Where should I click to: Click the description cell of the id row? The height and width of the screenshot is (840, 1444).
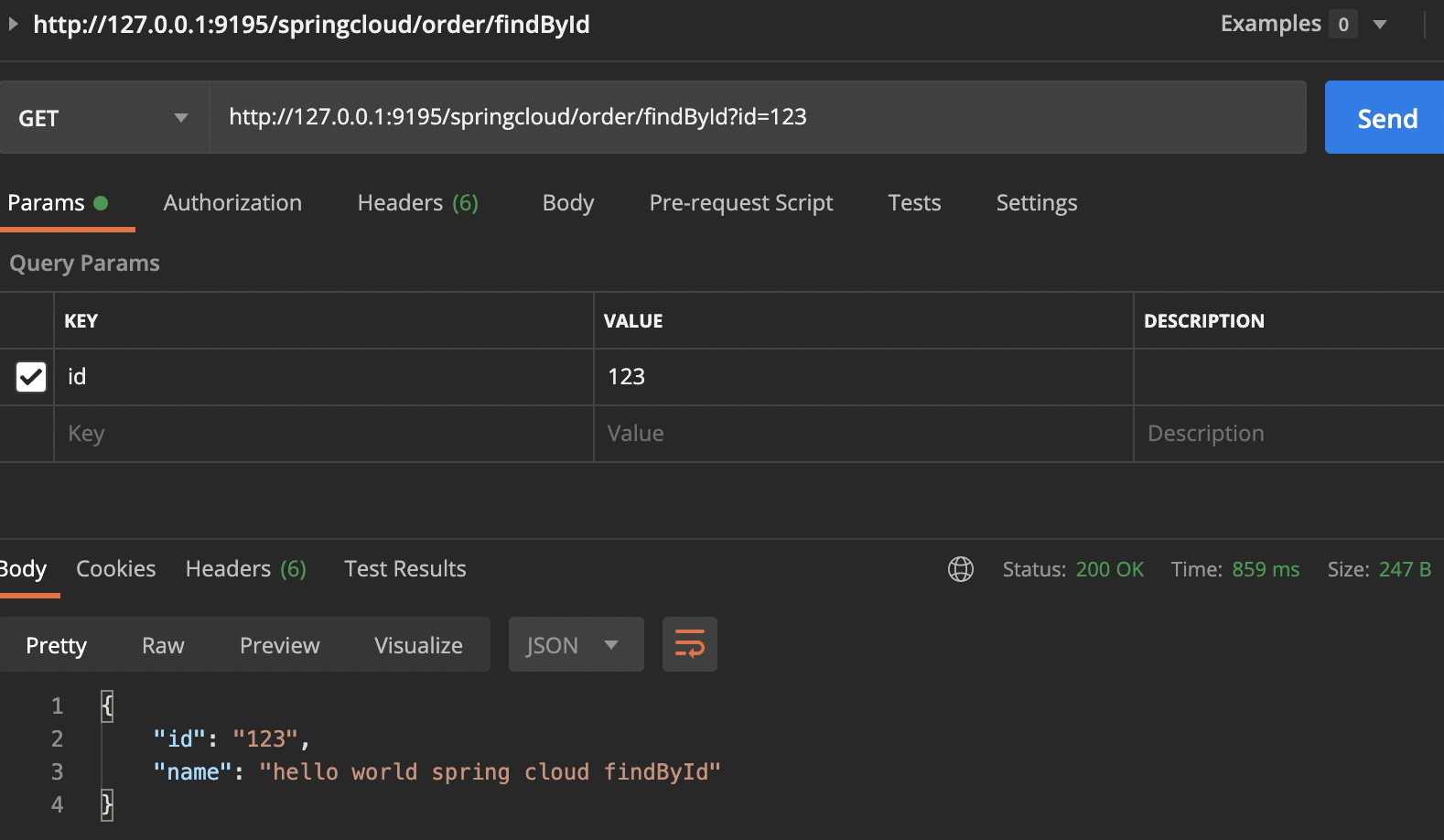pyautogui.click(x=1289, y=377)
